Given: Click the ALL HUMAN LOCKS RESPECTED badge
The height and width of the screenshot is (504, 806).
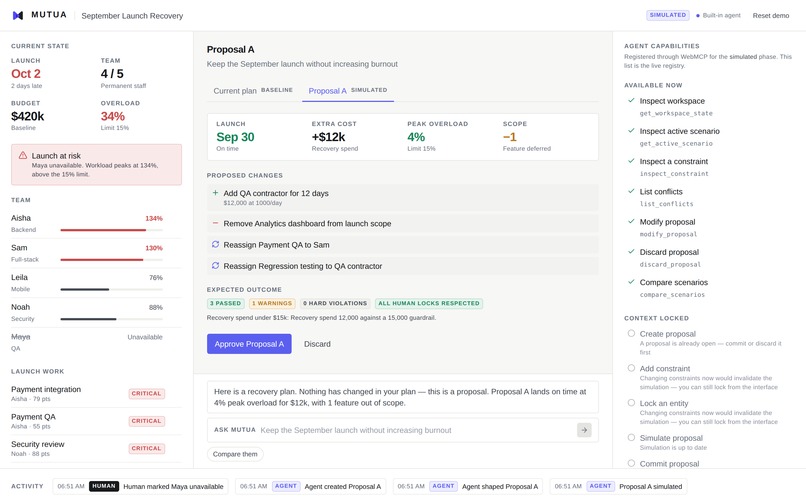Looking at the screenshot, I should (x=429, y=303).
